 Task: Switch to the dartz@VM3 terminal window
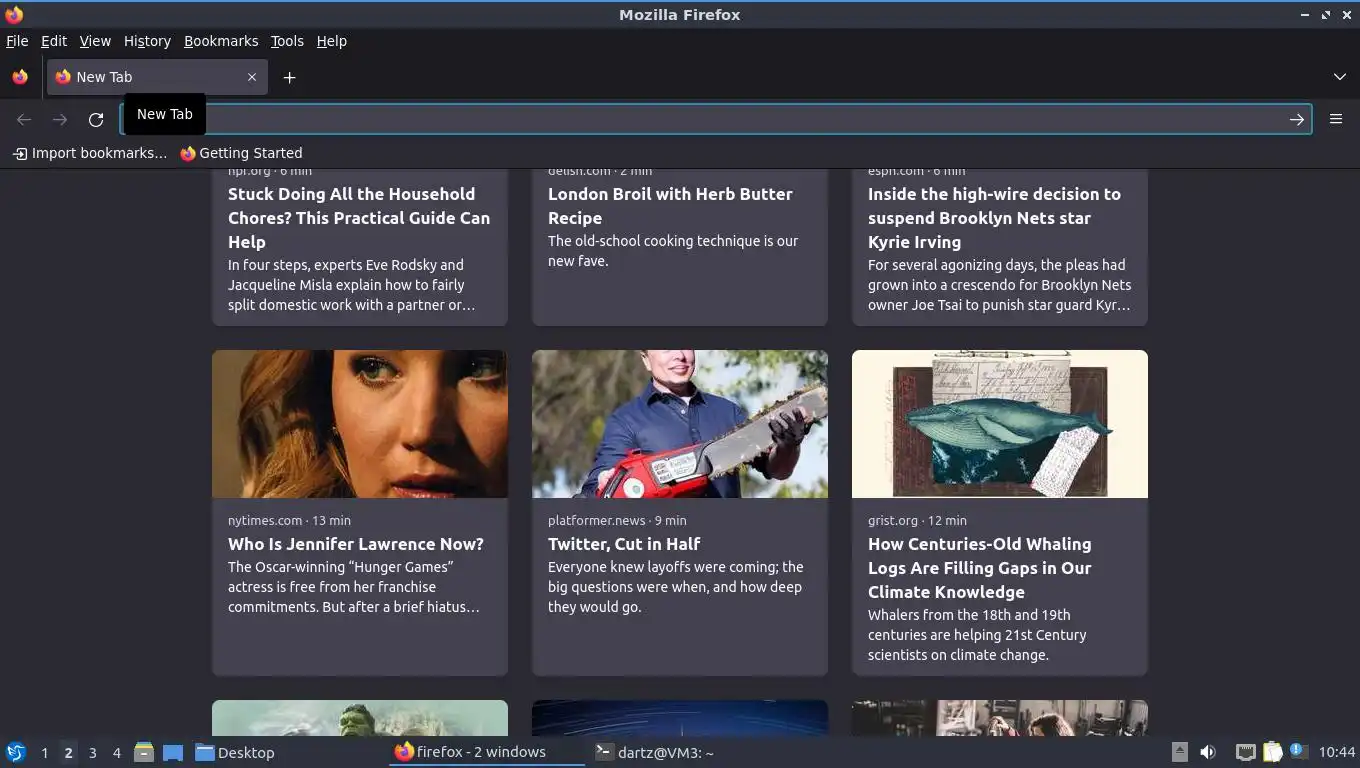(654, 752)
